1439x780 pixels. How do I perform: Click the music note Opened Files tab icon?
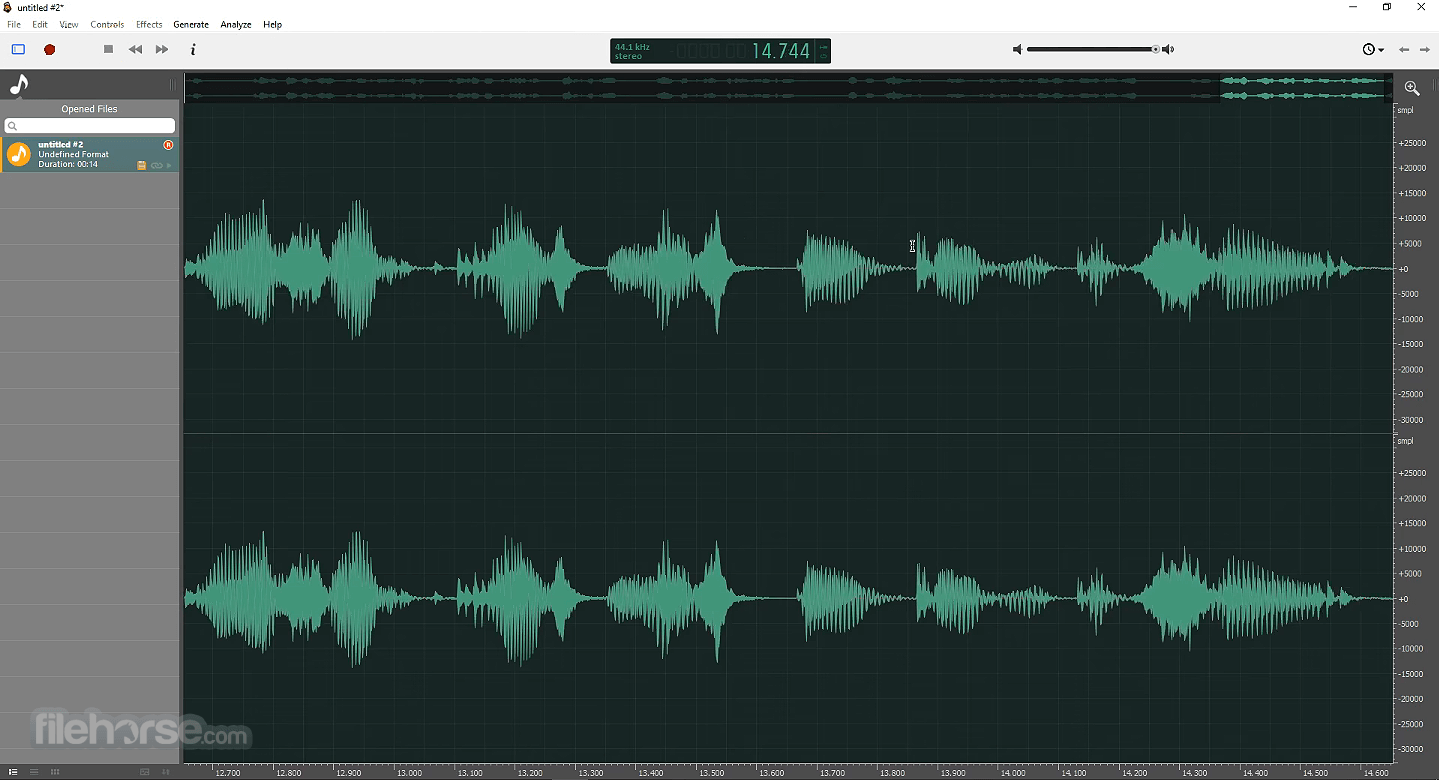tap(19, 85)
